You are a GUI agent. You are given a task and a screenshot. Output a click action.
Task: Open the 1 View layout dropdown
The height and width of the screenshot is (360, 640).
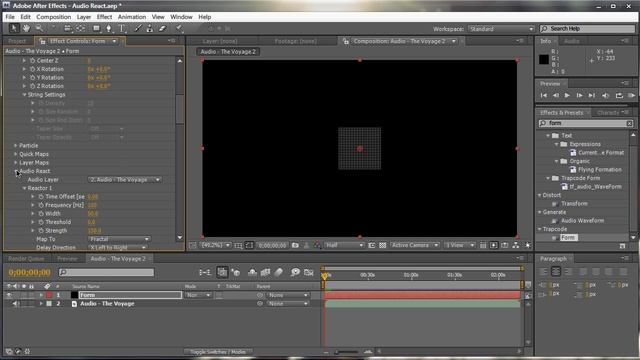460,245
